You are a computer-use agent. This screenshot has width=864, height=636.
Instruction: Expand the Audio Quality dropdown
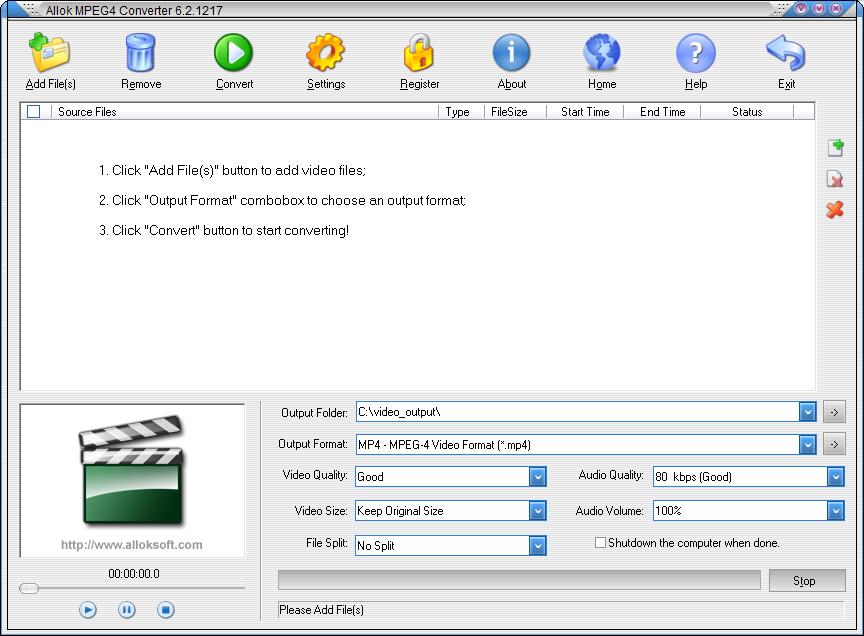(835, 477)
